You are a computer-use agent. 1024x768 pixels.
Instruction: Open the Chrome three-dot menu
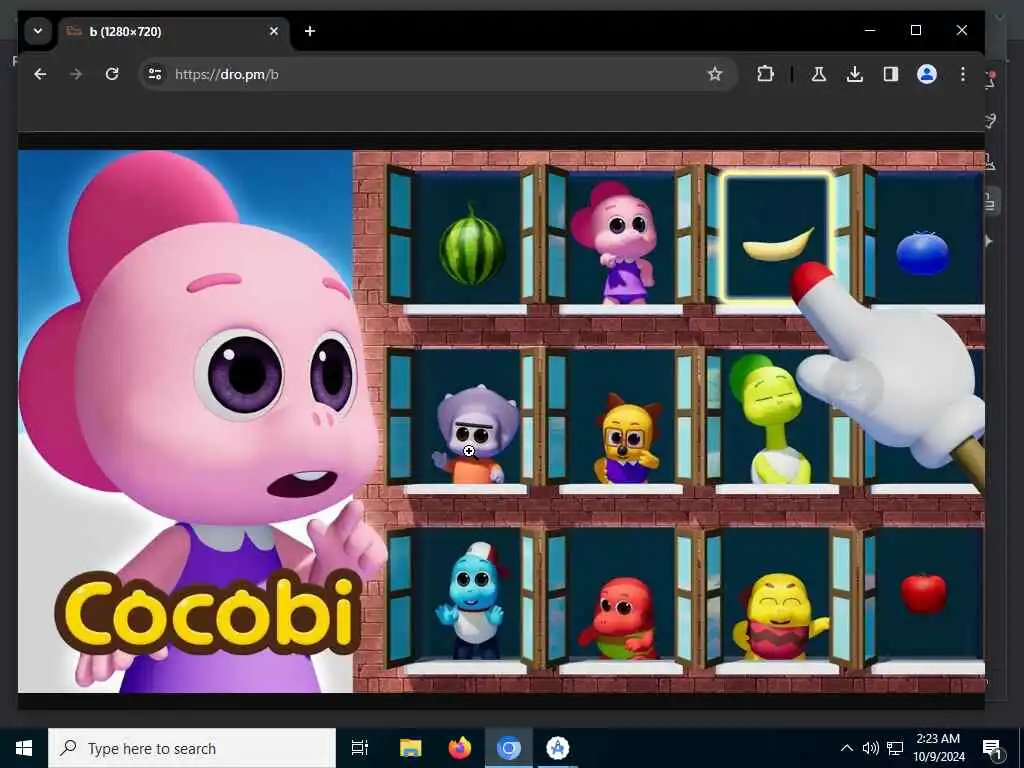(x=963, y=74)
